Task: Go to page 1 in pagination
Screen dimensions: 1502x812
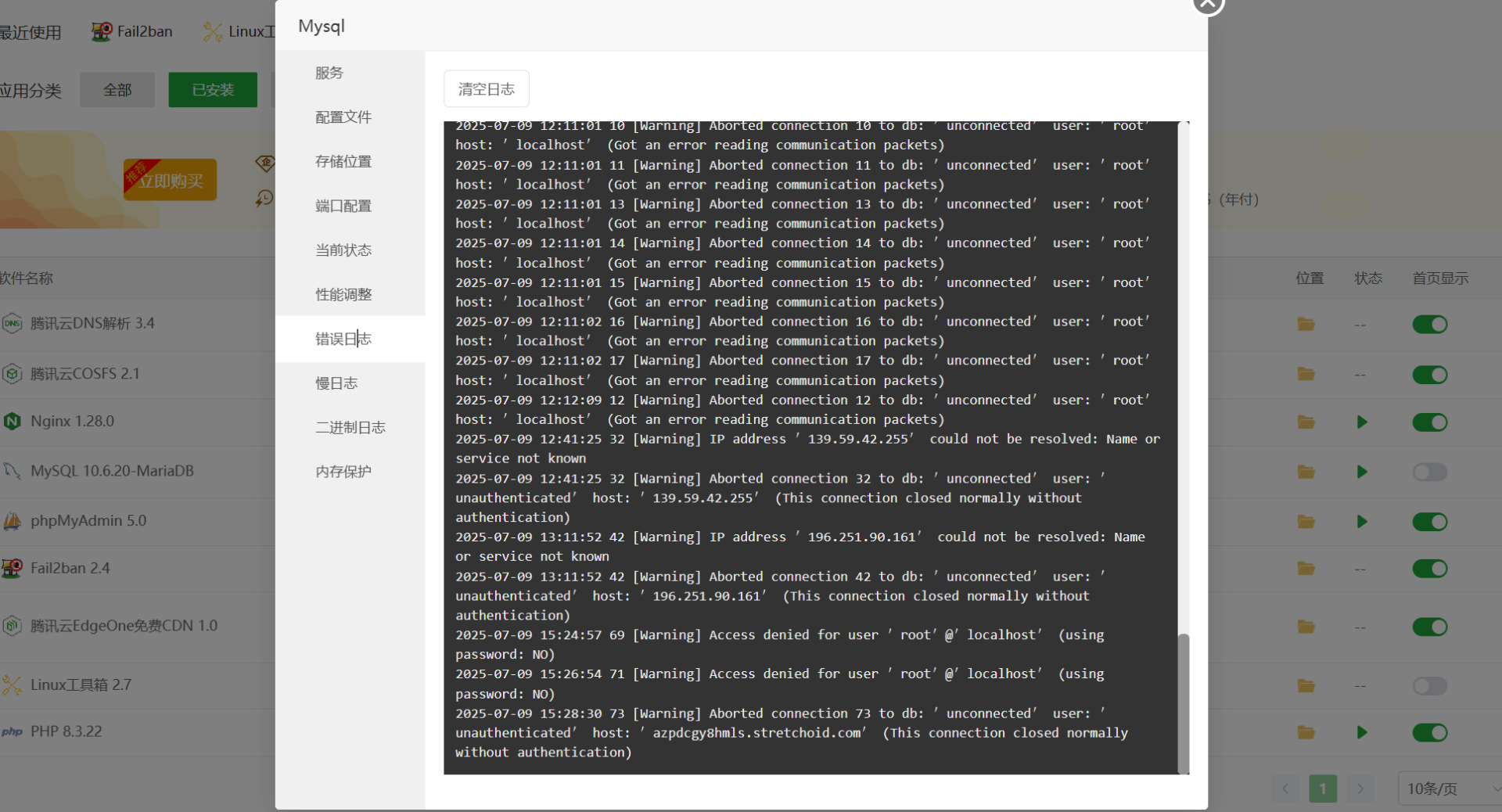Action: [1323, 789]
